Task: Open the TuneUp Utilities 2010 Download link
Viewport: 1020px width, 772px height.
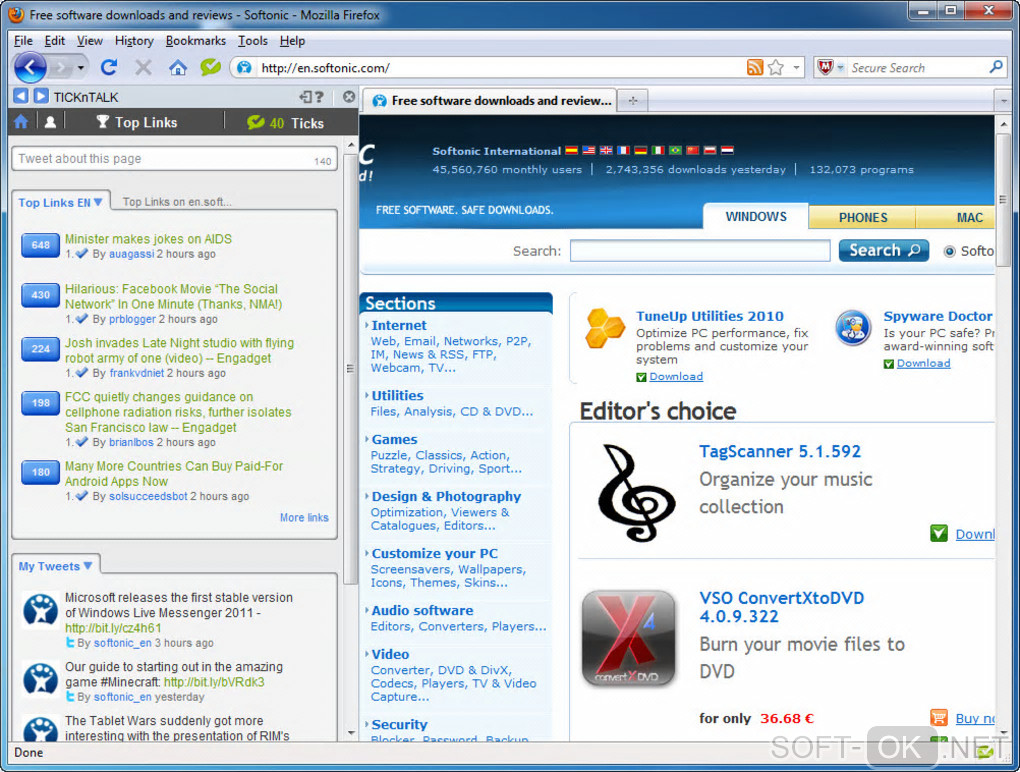Action: point(676,377)
